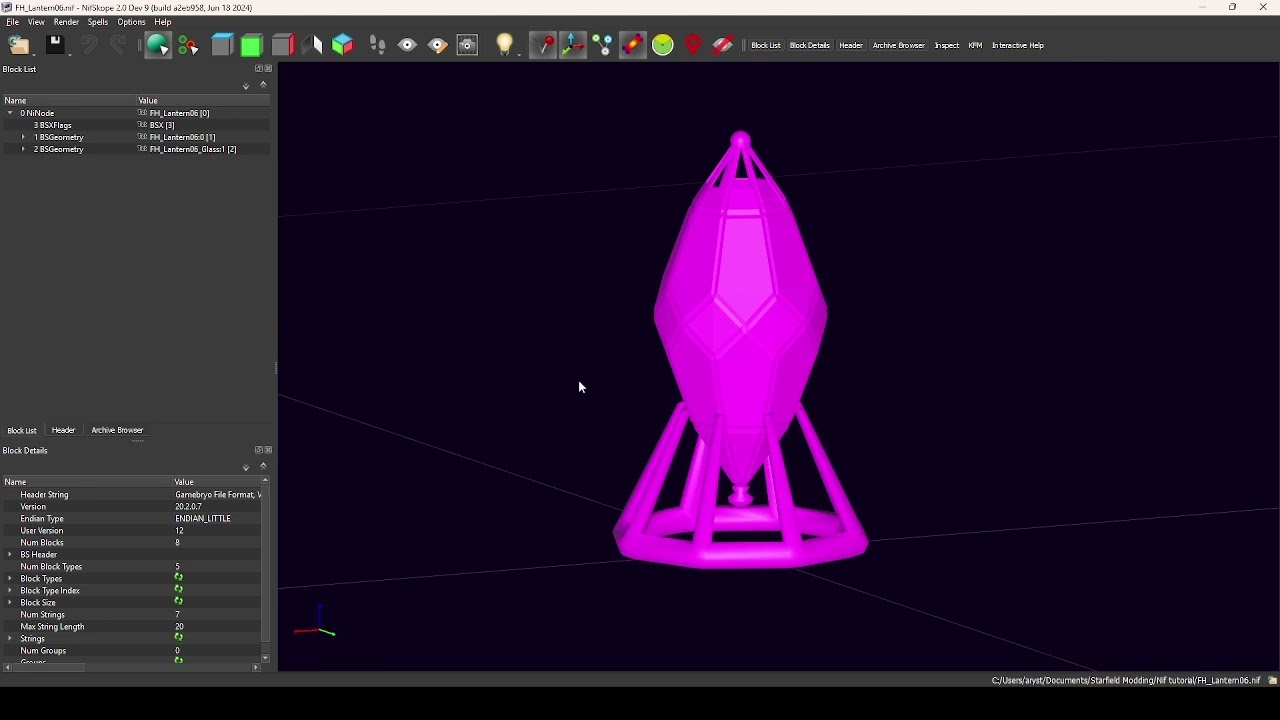1280x720 pixels.
Task: Click collapse-all arrows in Block Details panel
Action: [x=264, y=466]
